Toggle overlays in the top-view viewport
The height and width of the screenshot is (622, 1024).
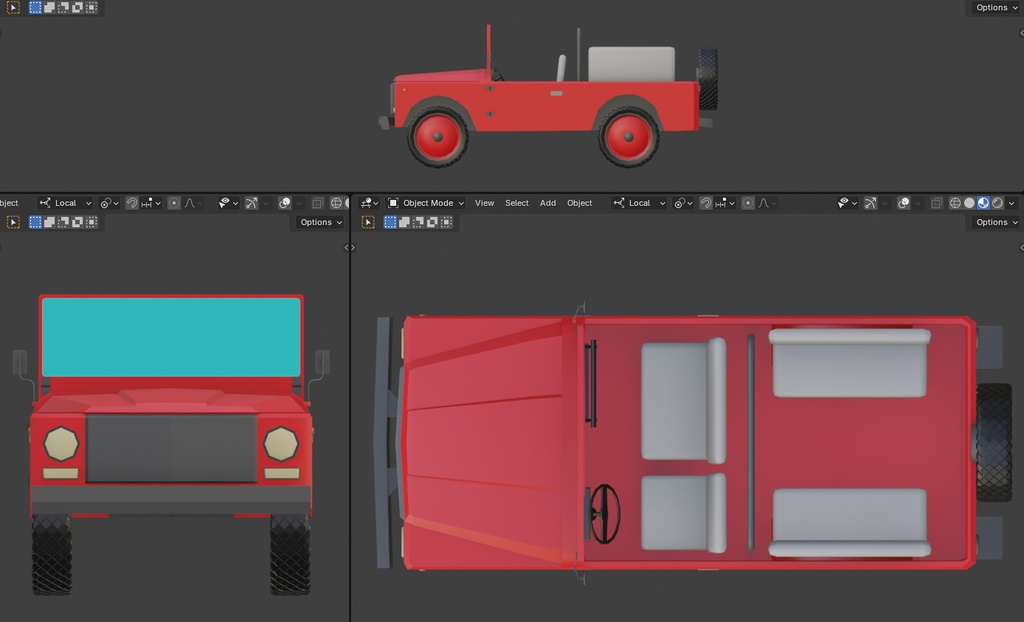click(x=903, y=203)
